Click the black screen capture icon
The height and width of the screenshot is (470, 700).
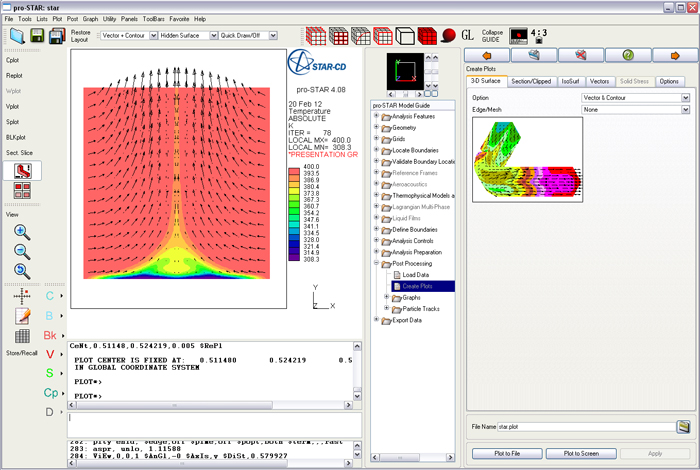(518, 36)
